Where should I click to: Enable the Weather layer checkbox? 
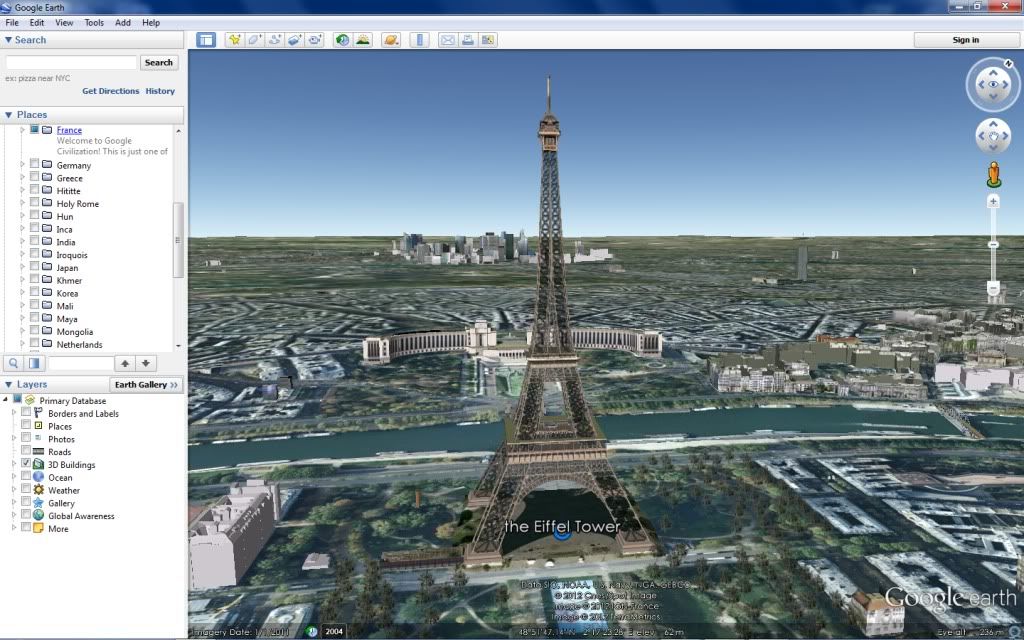coord(26,488)
